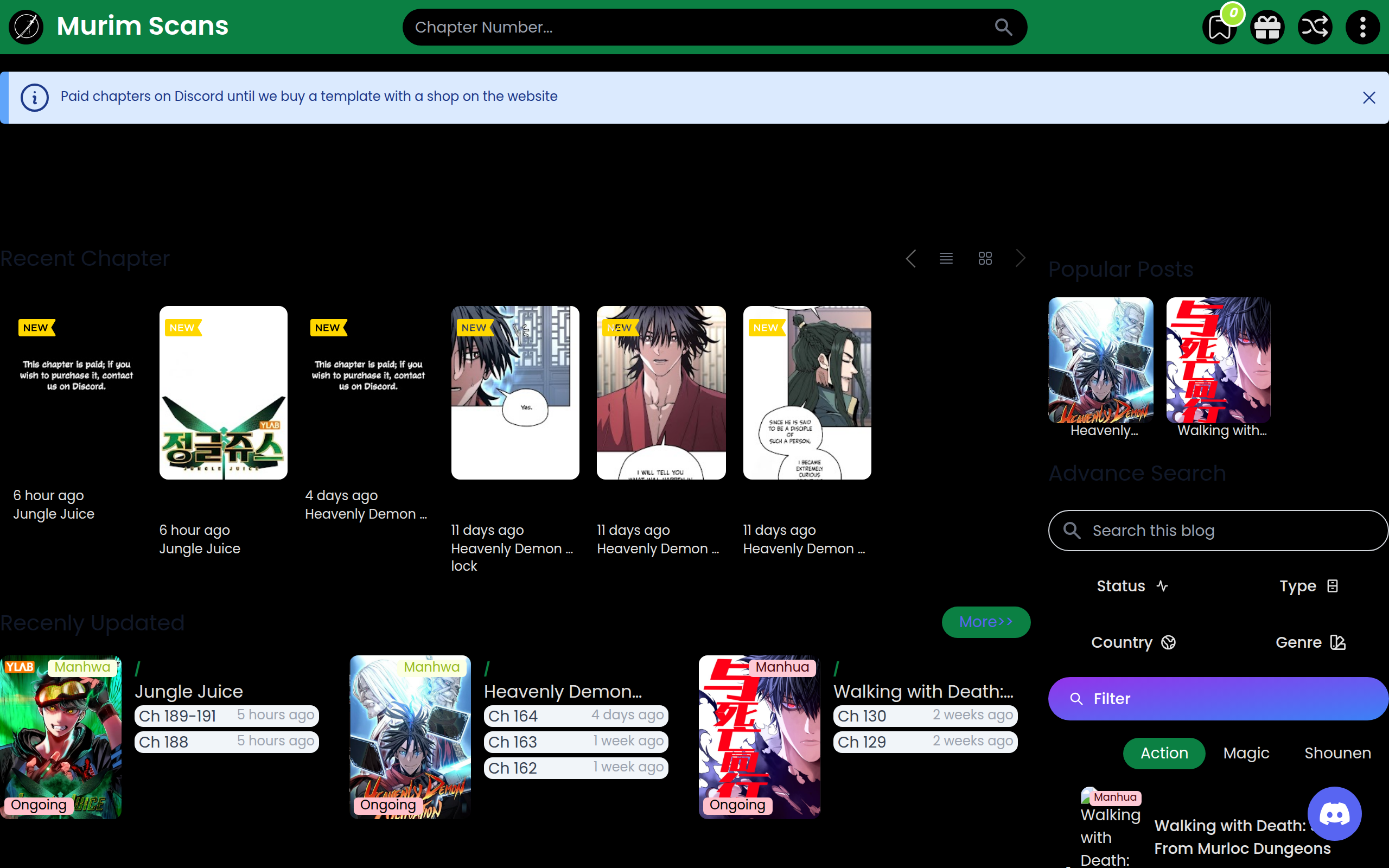The height and width of the screenshot is (868, 1389).
Task: Open the Heavenly Demon cover in Recently Updated
Action: pos(410,737)
